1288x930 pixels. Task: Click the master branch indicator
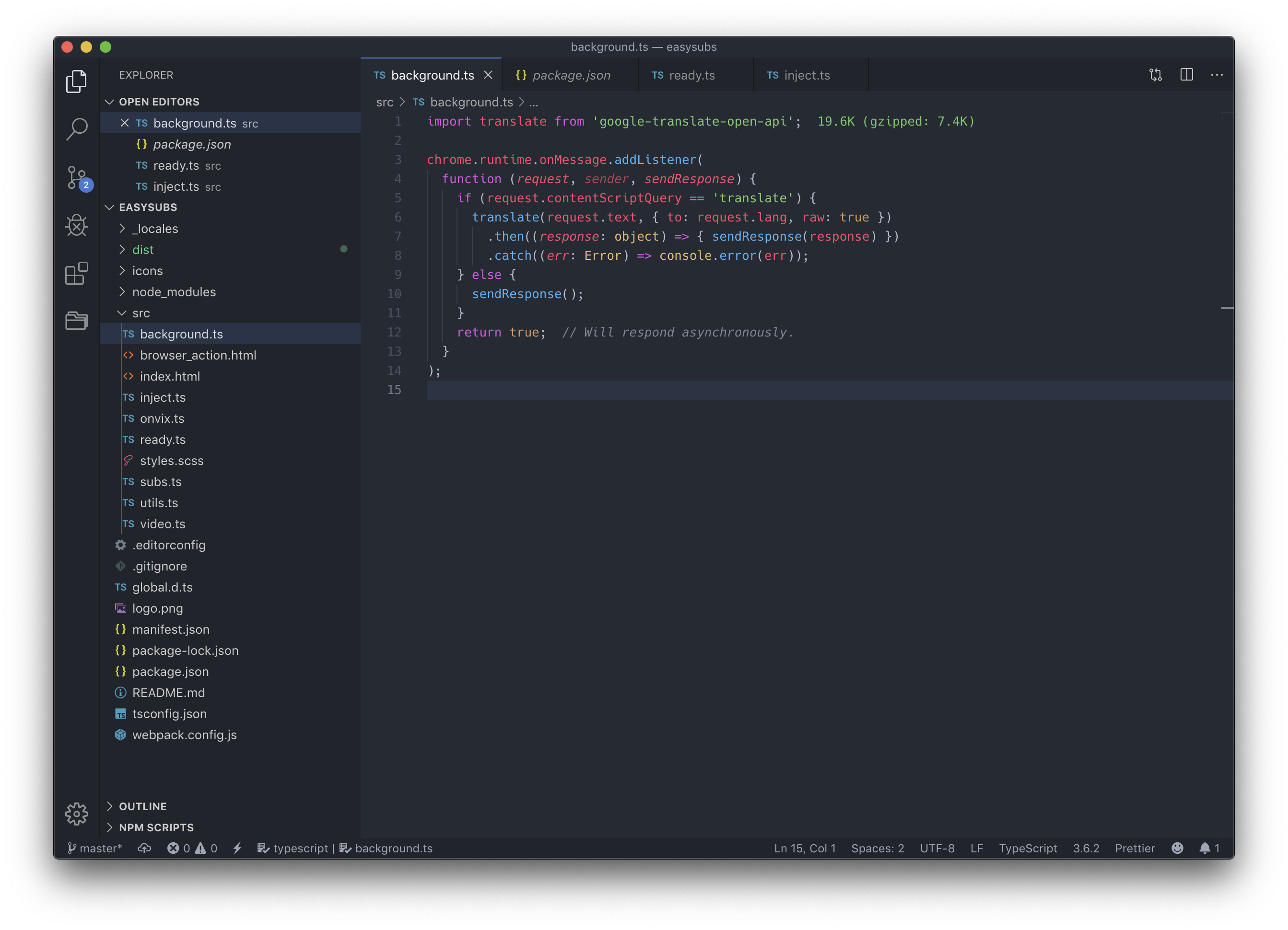tap(95, 848)
